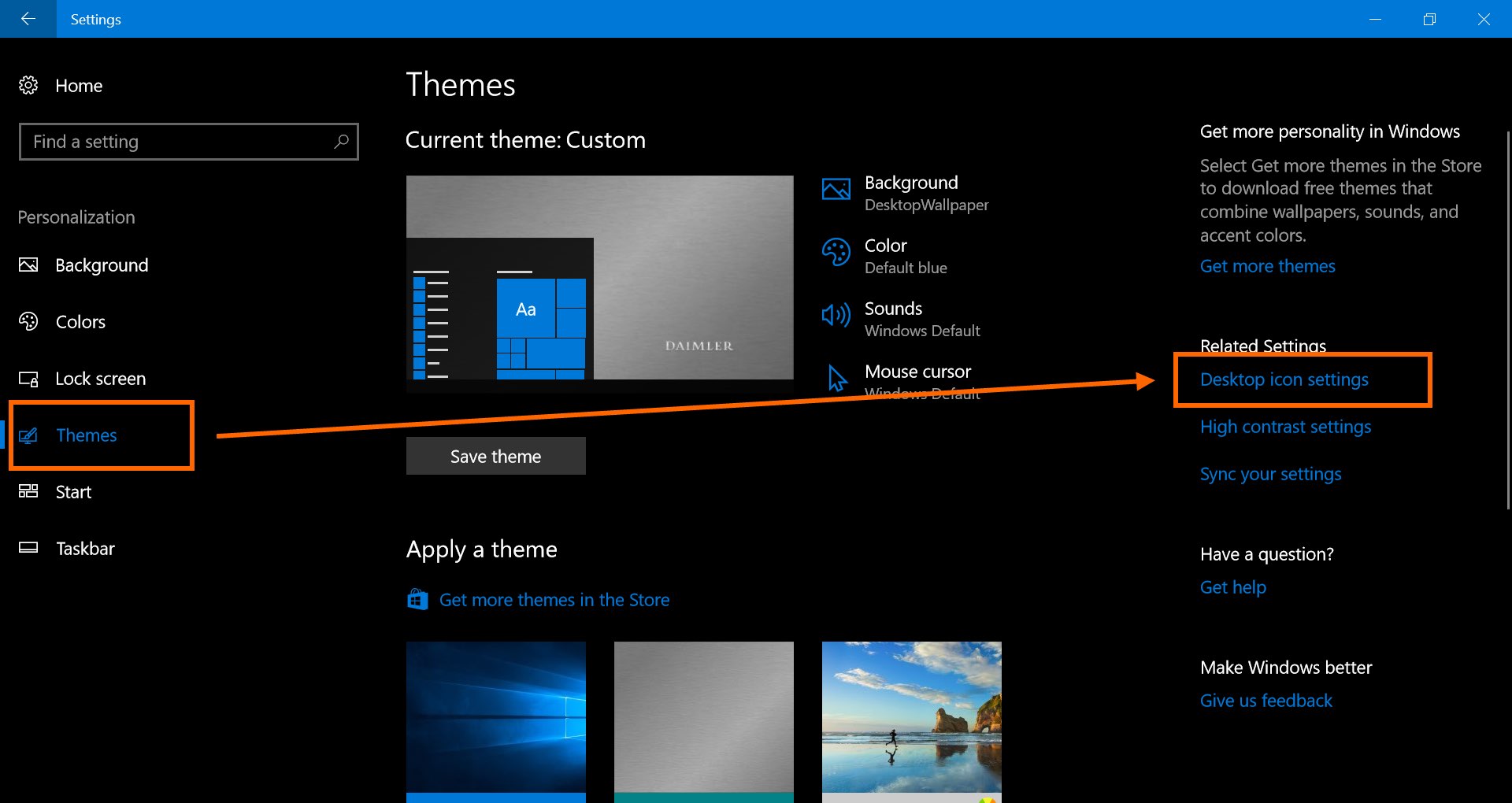Click the Mouse cursor arrow icon
Image resolution: width=1512 pixels, height=803 pixels.
[x=837, y=378]
